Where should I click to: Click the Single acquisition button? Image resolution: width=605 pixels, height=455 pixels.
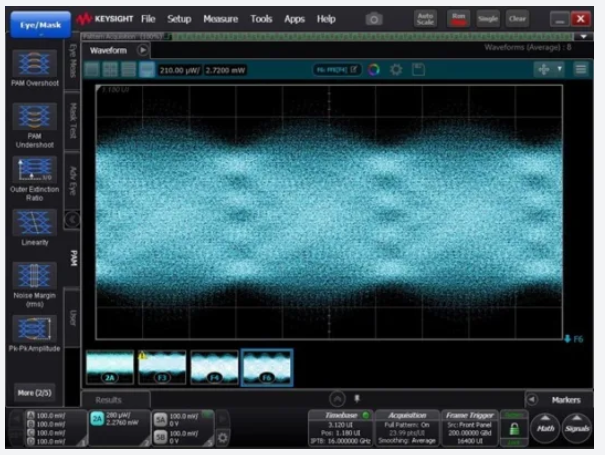click(488, 19)
